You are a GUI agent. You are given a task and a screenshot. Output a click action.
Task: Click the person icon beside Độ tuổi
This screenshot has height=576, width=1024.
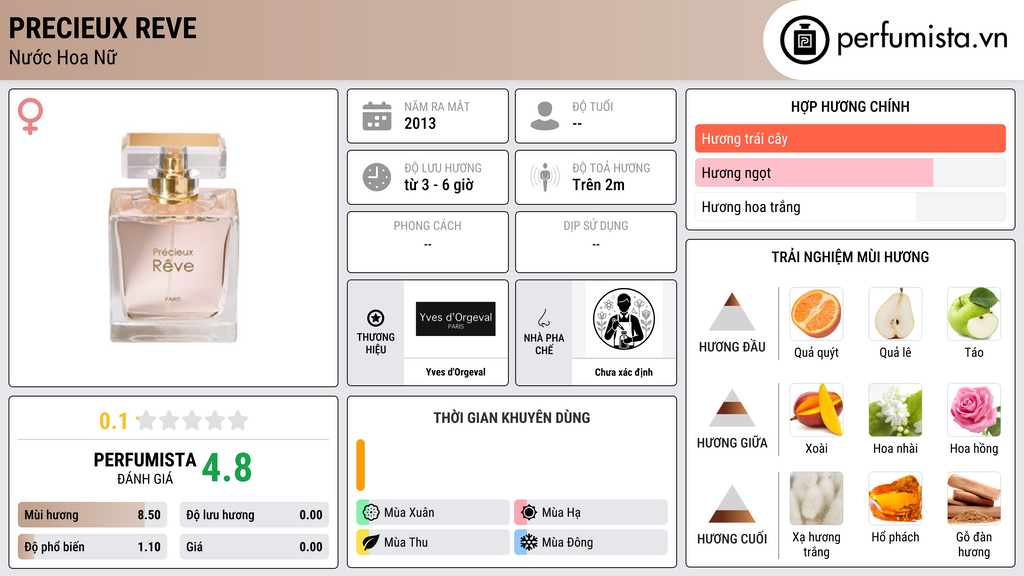(x=545, y=116)
